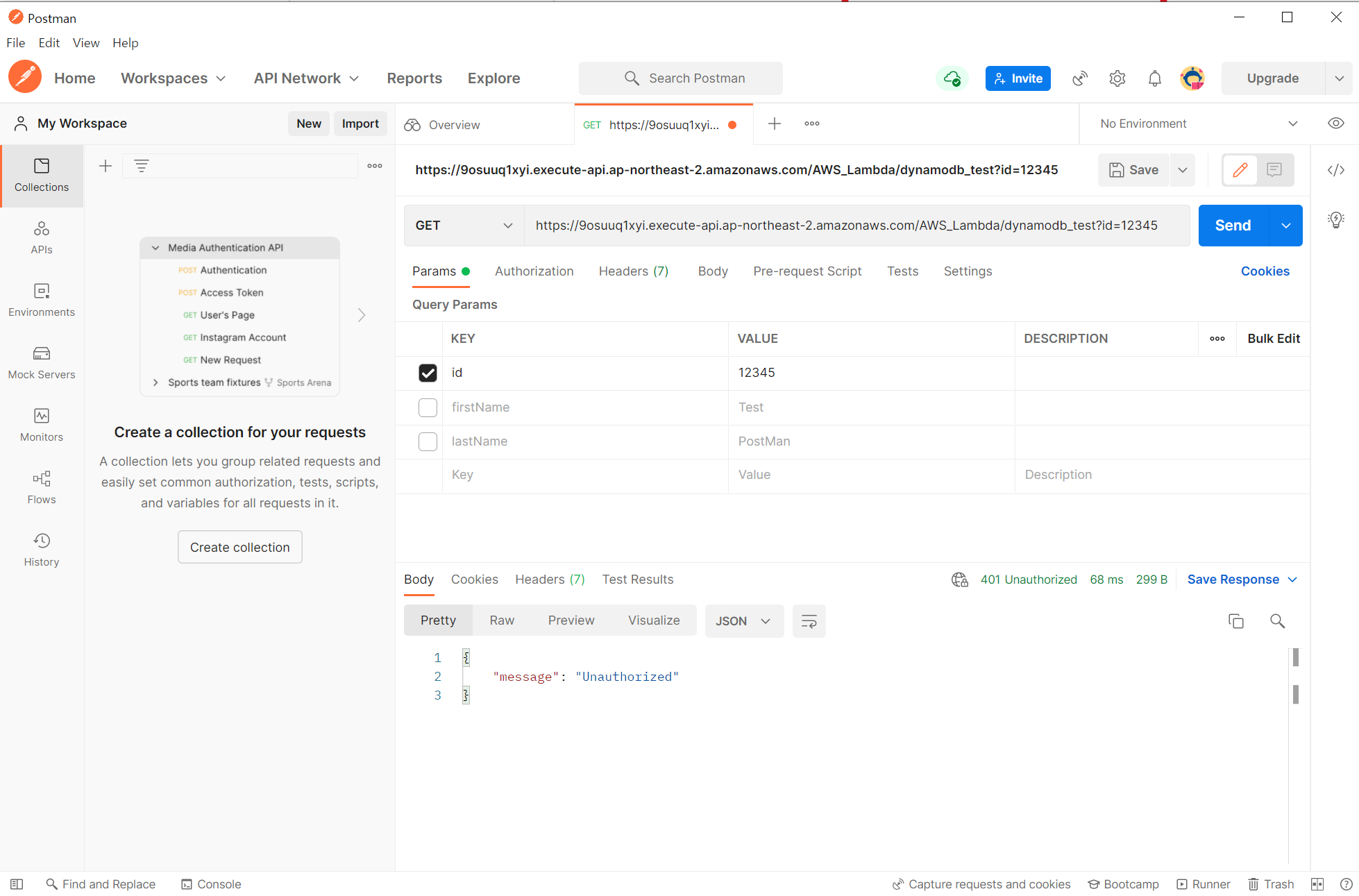Open the lightbulb info panel icon
This screenshot has height=896, width=1359.
(x=1336, y=220)
